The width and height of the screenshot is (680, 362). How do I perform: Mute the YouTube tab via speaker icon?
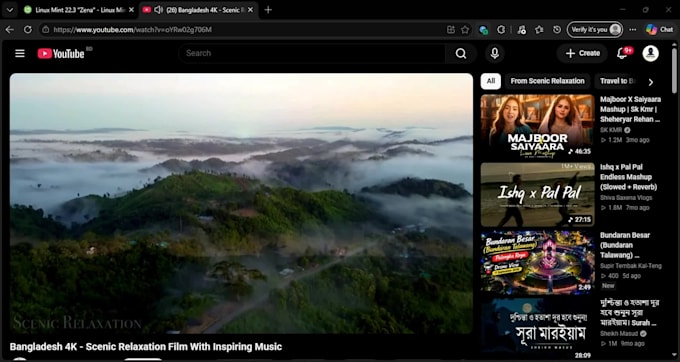pos(158,10)
